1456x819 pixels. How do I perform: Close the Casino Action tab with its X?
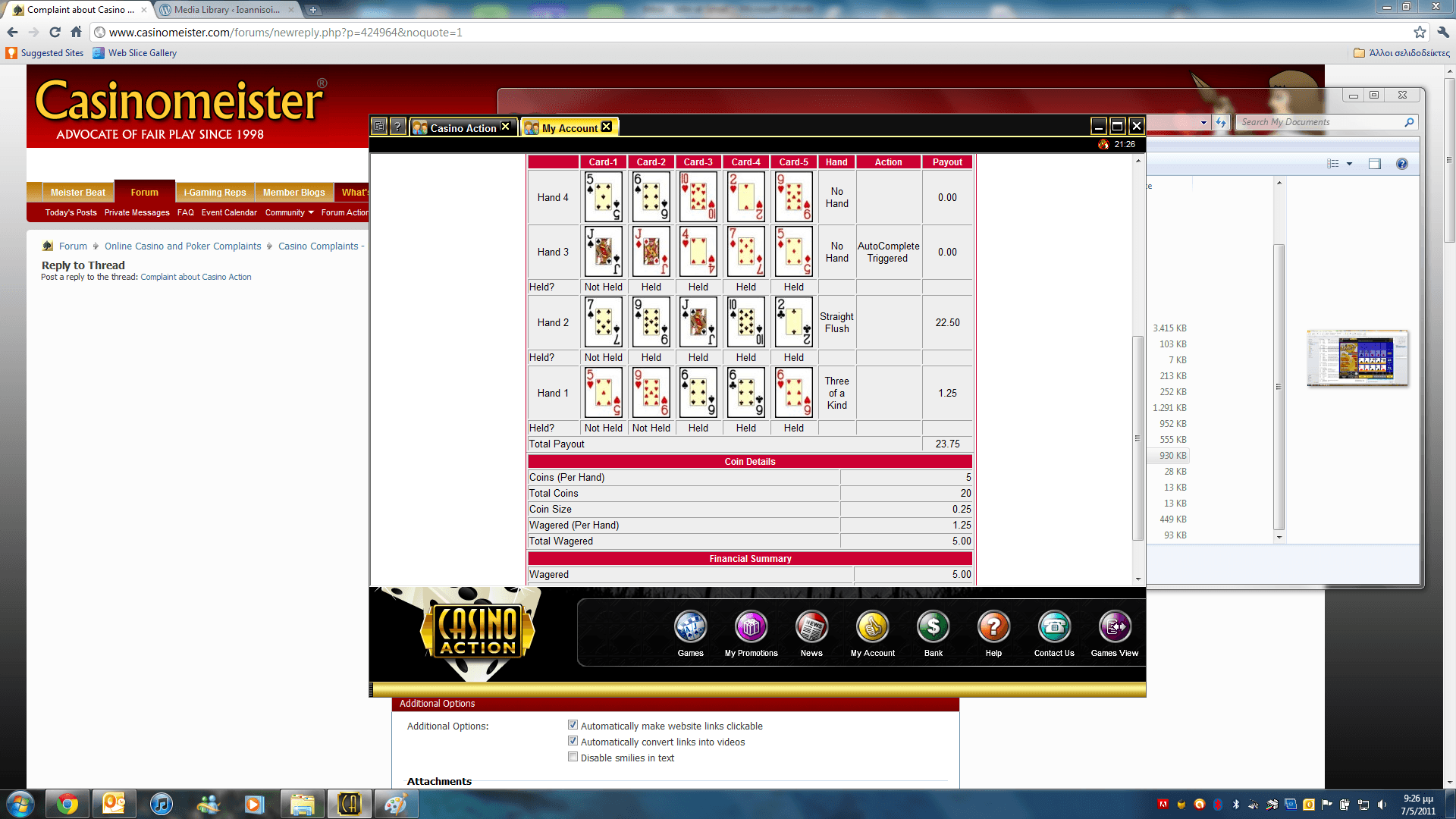point(505,127)
